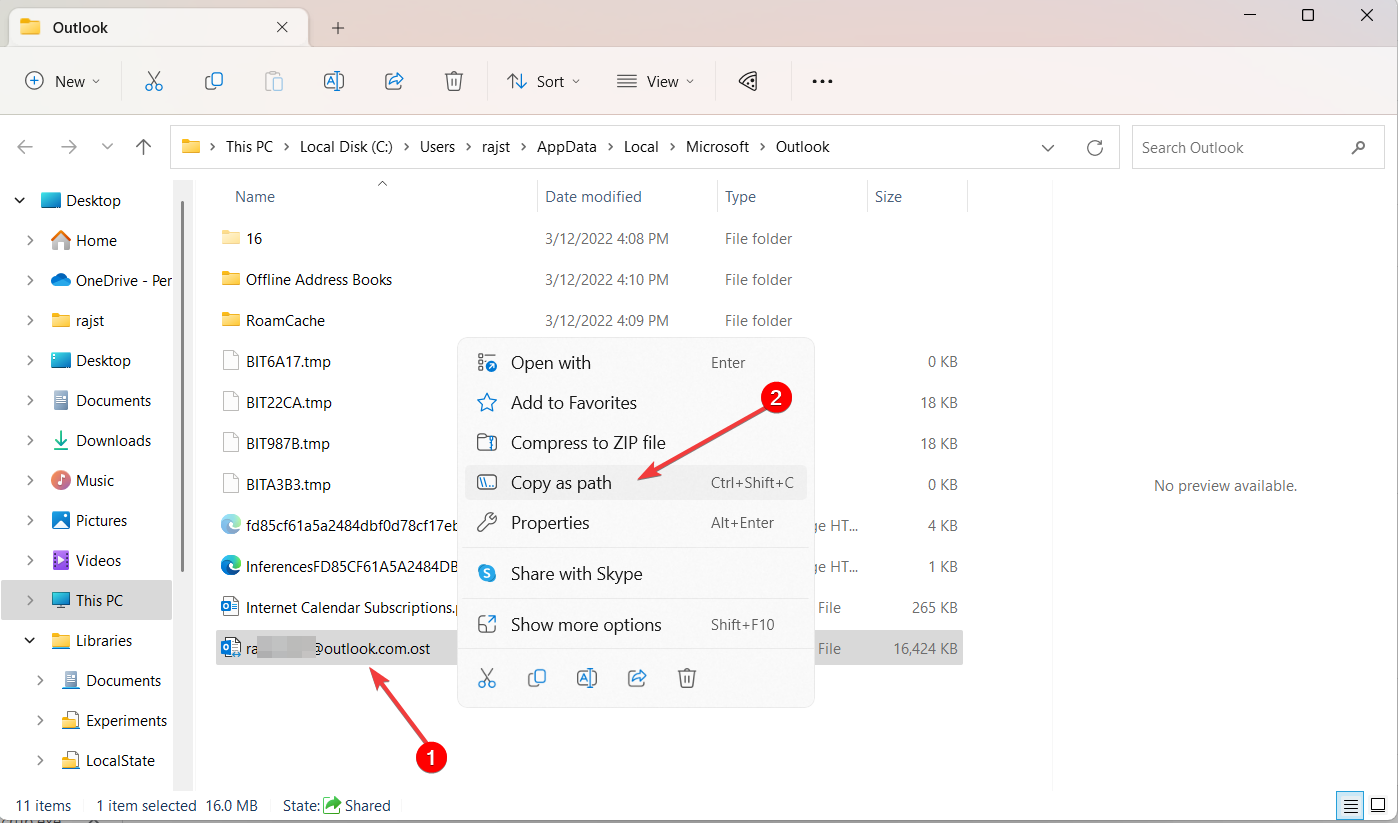Viewport: 1398px width, 823px height.
Task: Select LocalState in the navigation pane
Action: coord(120,760)
